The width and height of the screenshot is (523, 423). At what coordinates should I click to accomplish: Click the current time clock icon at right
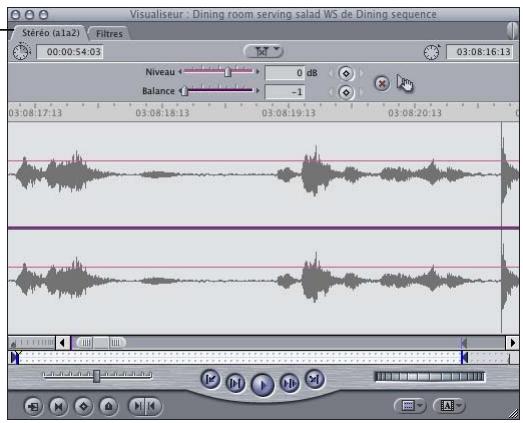point(432,52)
